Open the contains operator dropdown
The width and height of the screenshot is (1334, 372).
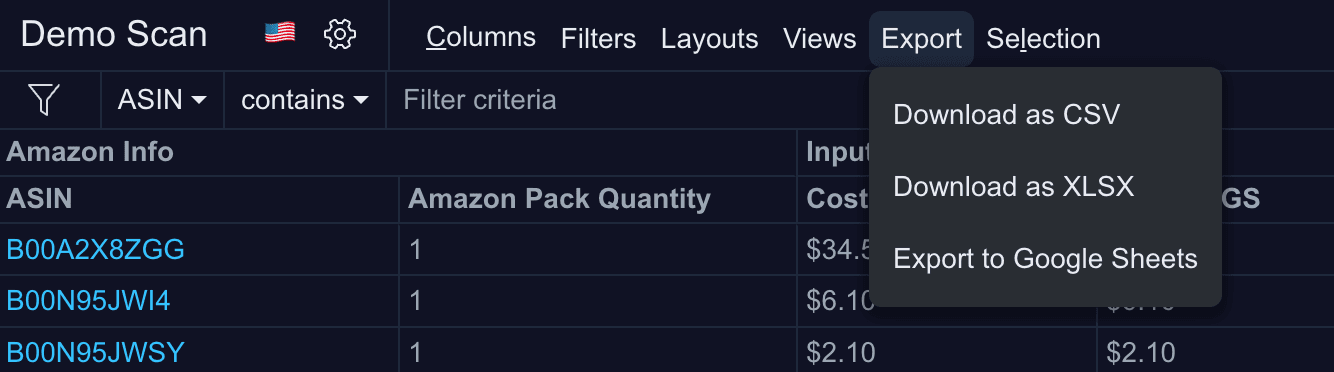[x=305, y=100]
